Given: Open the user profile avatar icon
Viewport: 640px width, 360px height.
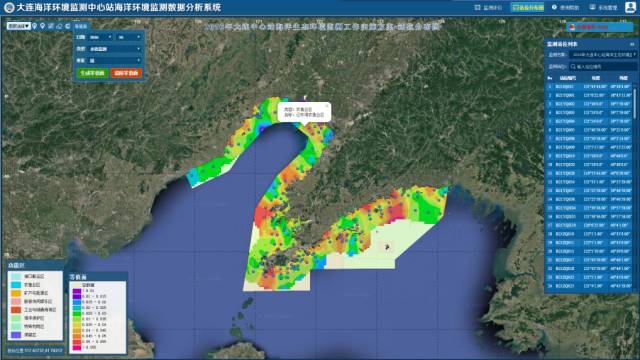Looking at the screenshot, I should coord(630,7).
